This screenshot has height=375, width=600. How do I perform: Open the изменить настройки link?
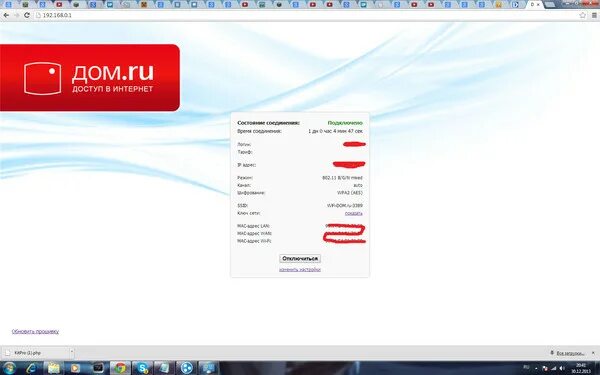pos(300,270)
